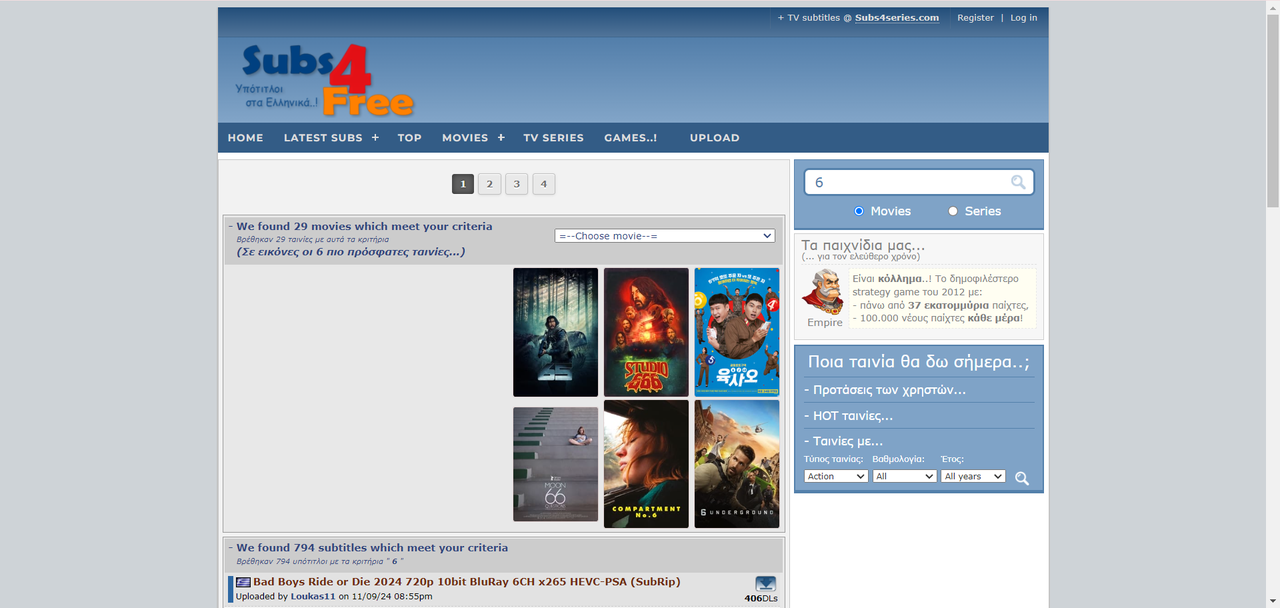Expand the Latest Subs plus icon
This screenshot has height=608, width=1280.
point(376,137)
